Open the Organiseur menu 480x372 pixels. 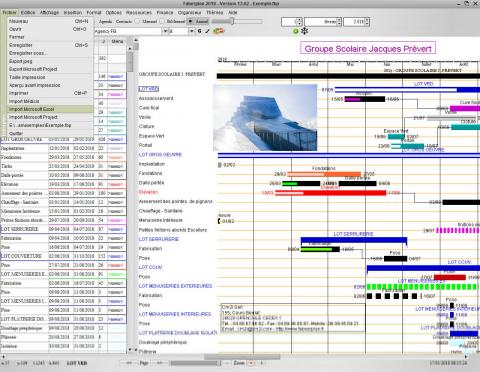pos(189,12)
